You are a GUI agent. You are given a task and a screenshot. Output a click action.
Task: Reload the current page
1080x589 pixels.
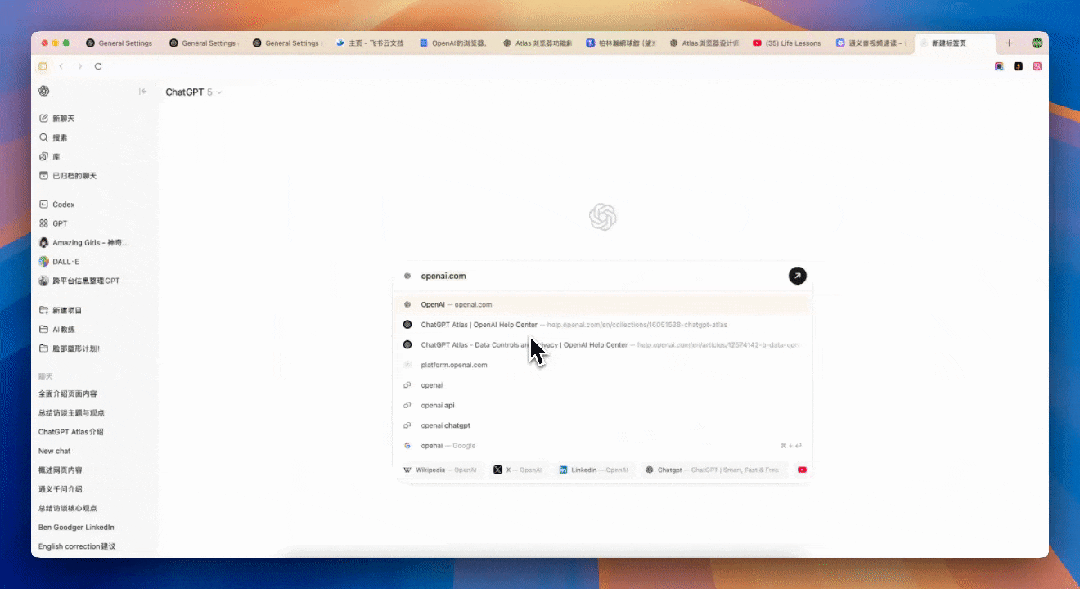coord(96,66)
